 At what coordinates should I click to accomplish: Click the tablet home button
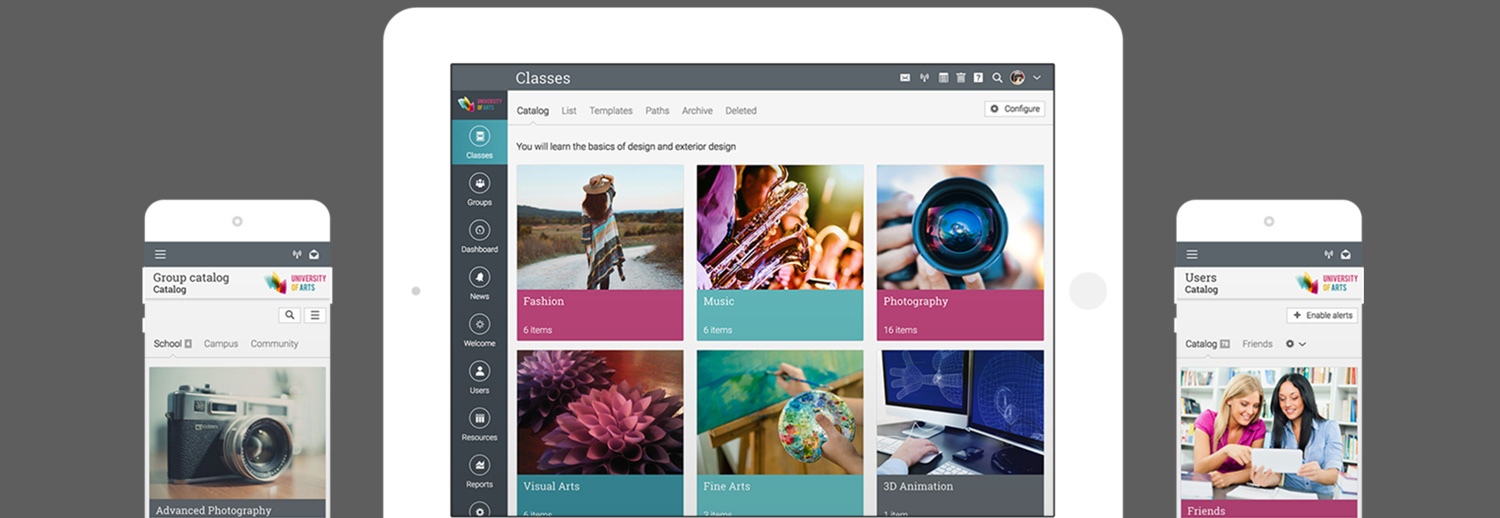1088,291
